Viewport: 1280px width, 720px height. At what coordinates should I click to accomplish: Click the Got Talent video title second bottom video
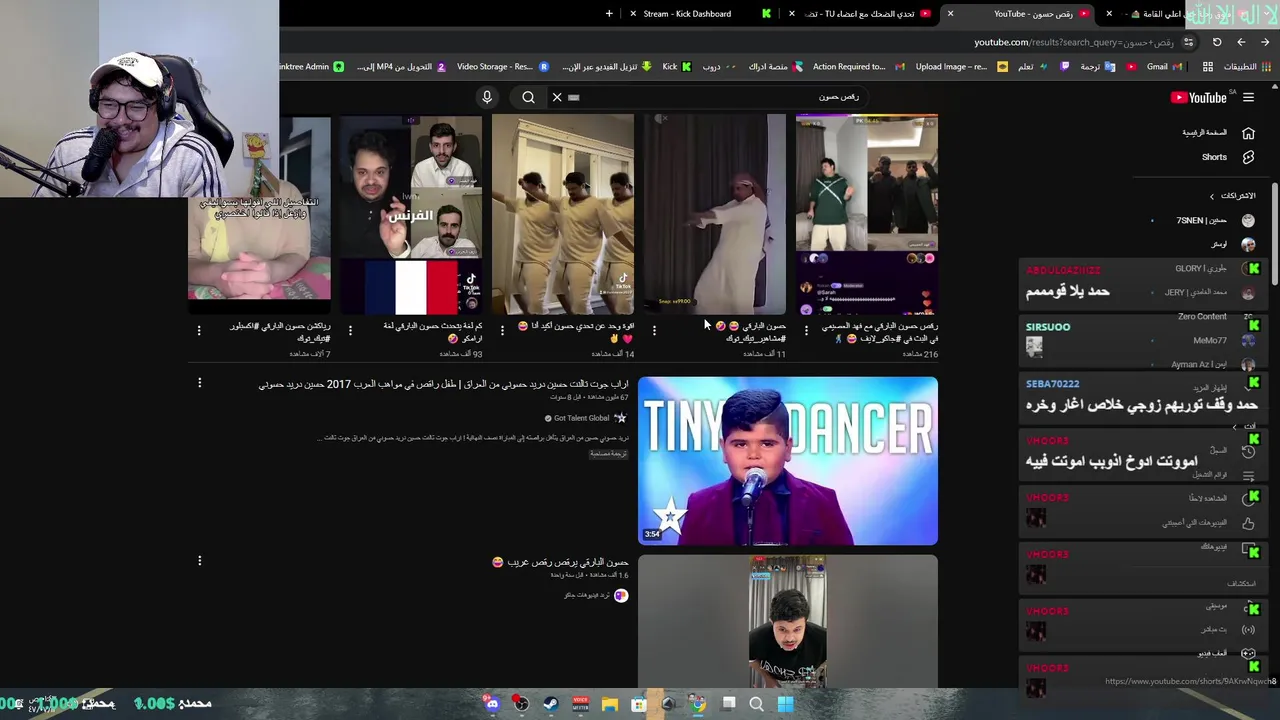(560, 562)
